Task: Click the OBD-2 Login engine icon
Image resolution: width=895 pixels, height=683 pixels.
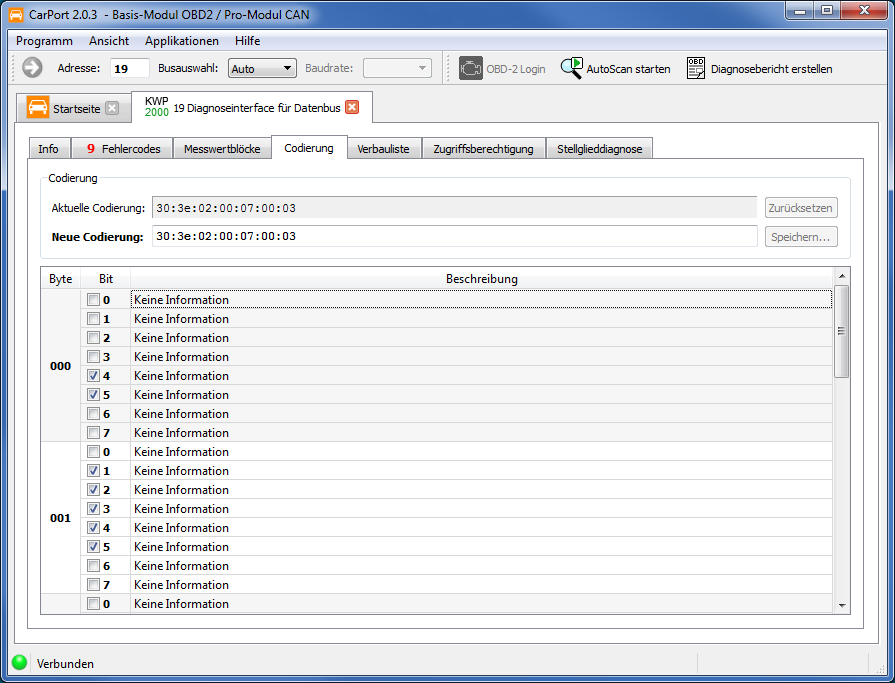Action: pos(470,68)
